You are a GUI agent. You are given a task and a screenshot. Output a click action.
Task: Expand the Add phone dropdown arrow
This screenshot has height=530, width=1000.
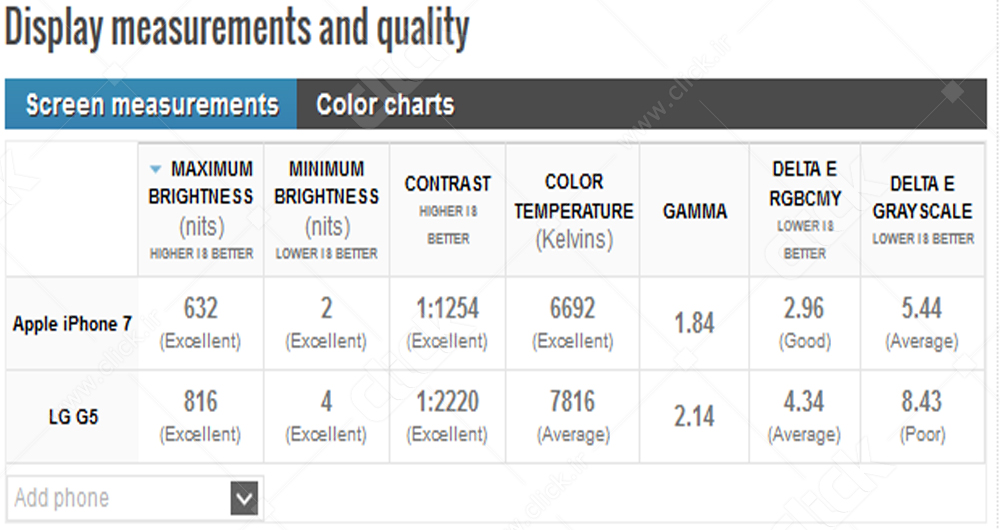[x=244, y=498]
